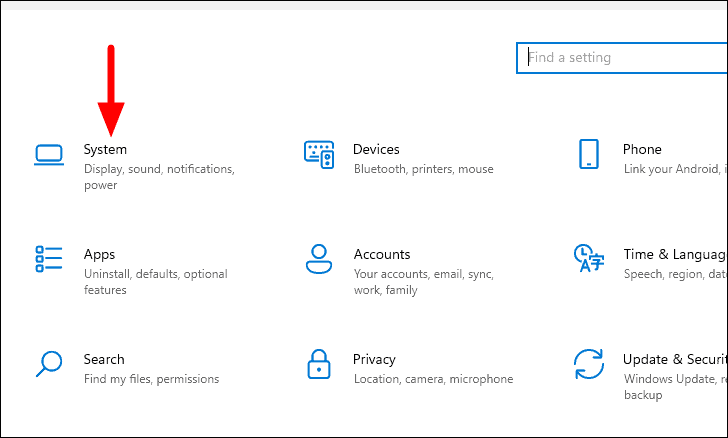Select the Apps list icon
The image size is (728, 438).
pyautogui.click(x=49, y=259)
